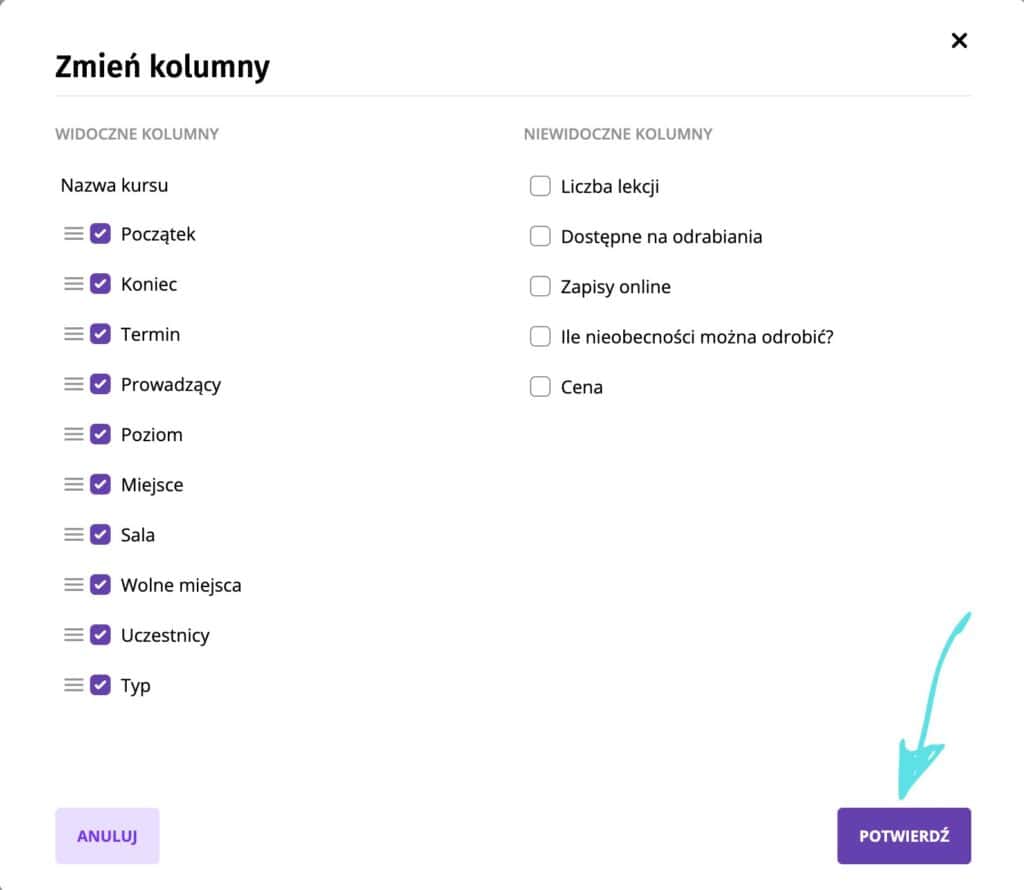Check the Cena column checkbox
Viewport: 1024px width, 890px height.
tap(540, 387)
